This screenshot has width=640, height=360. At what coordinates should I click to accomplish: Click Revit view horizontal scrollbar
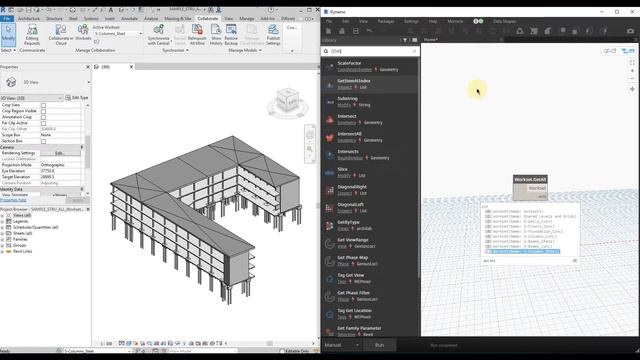tap(269, 344)
